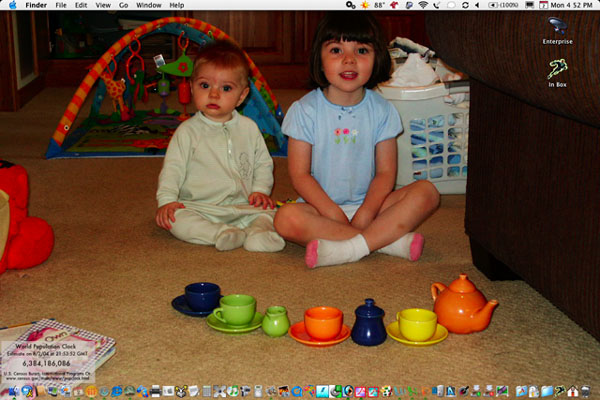
Task: Click the calendar date menu bar icon
Action: pyautogui.click(x=543, y=5)
